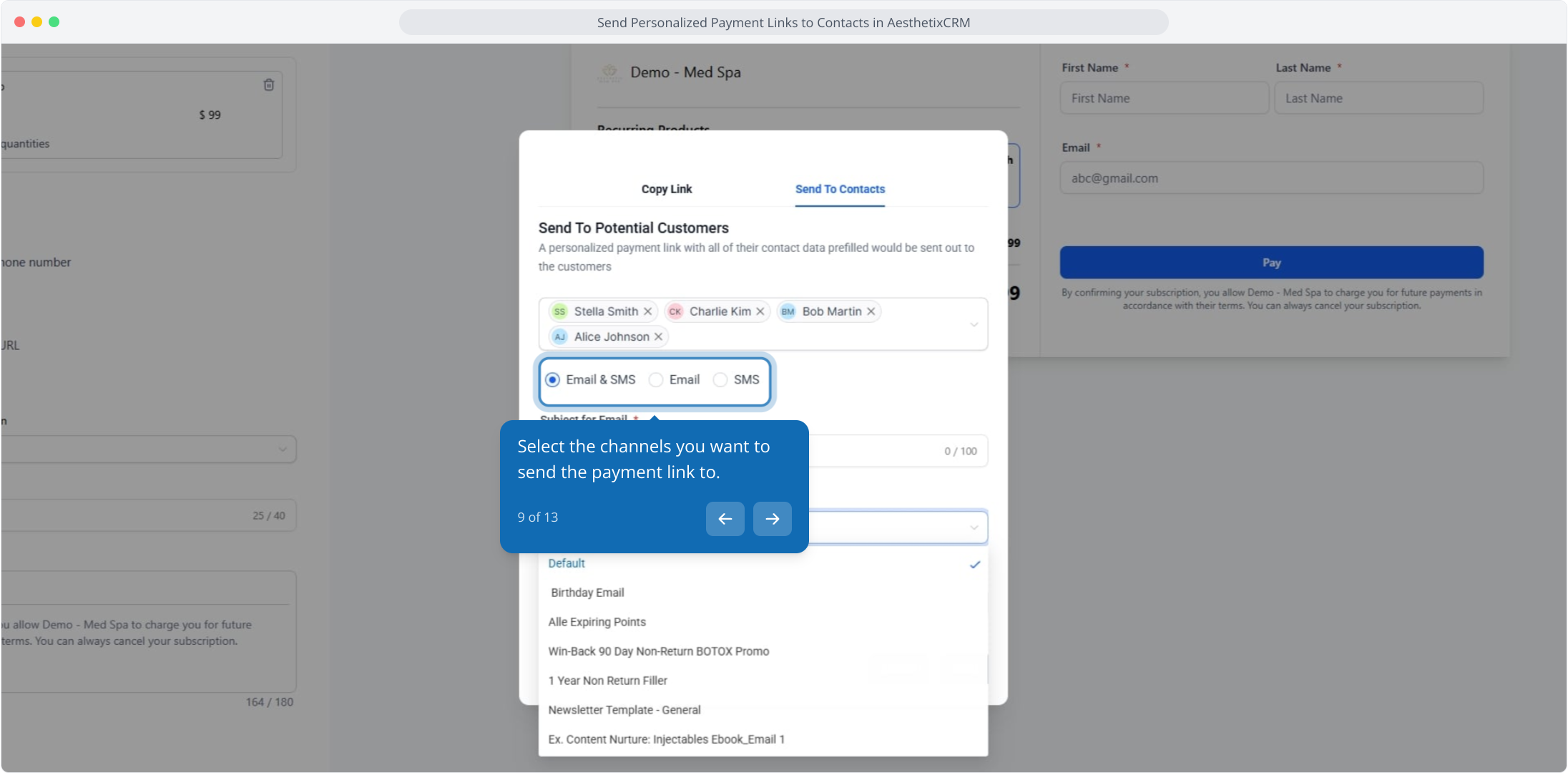
Task: Select the Email only radio option
Action: click(656, 380)
